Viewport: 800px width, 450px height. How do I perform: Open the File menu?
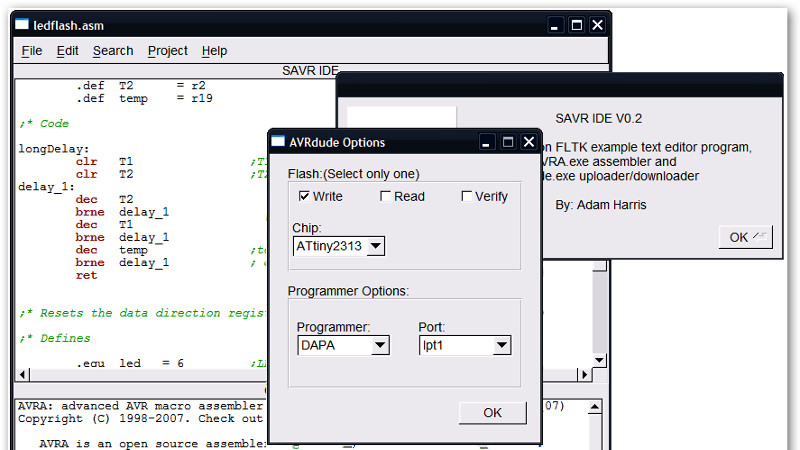coord(32,51)
